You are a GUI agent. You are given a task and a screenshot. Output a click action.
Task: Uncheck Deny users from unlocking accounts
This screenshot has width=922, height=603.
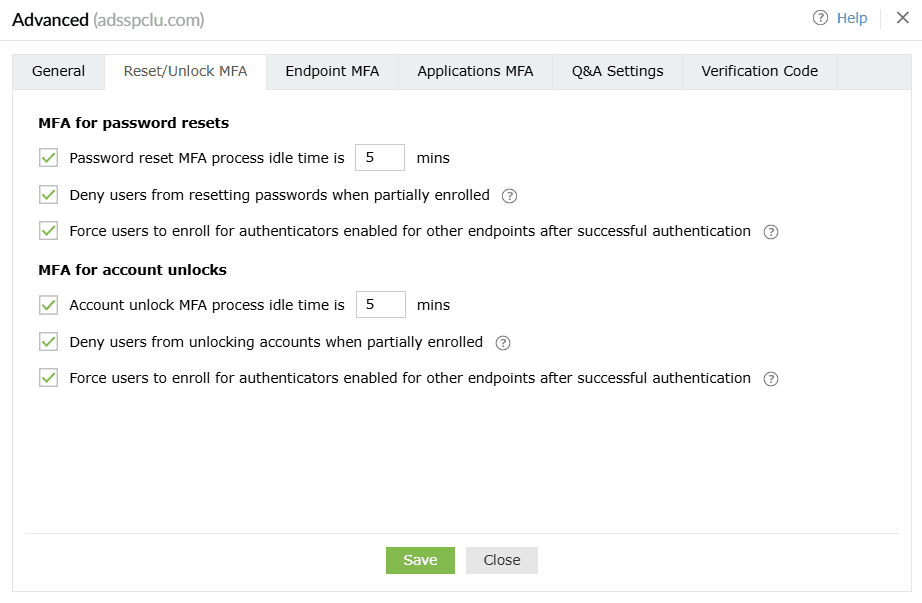click(x=48, y=342)
